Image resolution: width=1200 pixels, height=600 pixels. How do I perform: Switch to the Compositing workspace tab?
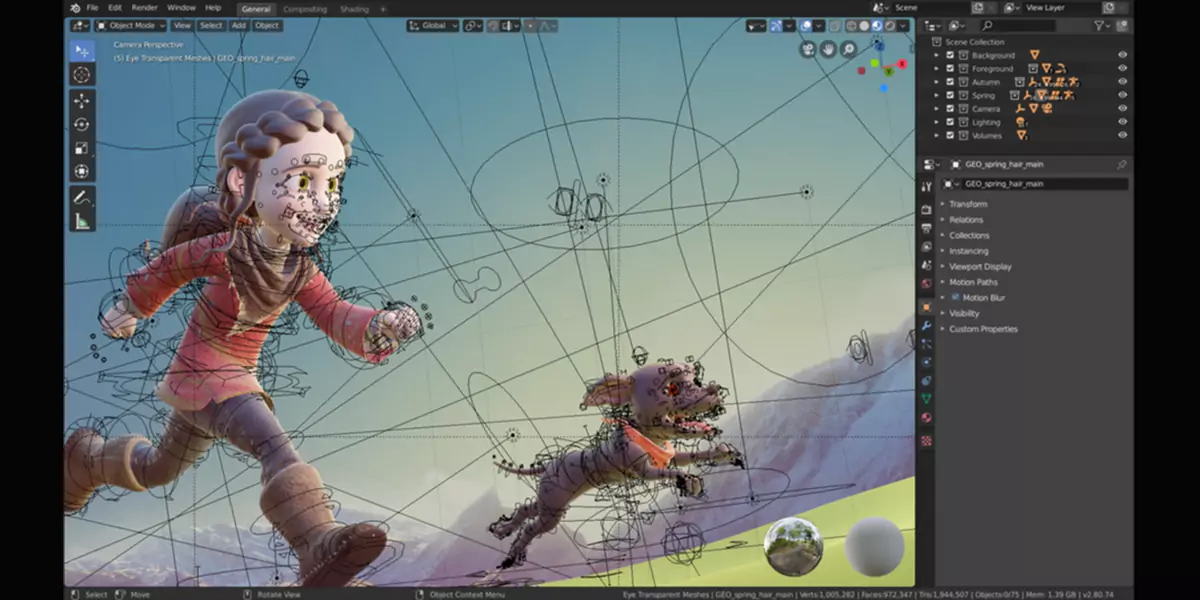[x=304, y=9]
